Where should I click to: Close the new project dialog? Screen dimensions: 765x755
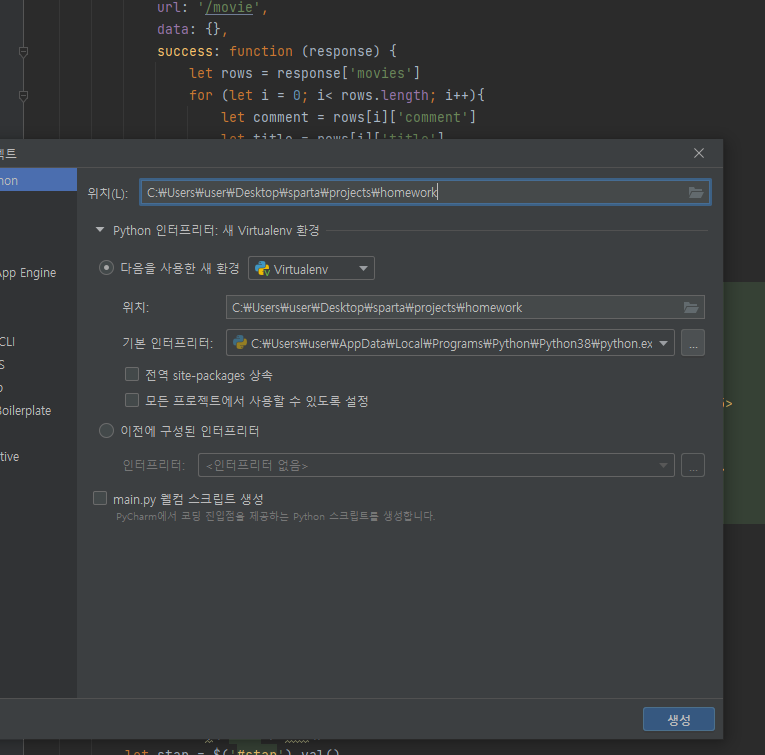[x=699, y=153]
